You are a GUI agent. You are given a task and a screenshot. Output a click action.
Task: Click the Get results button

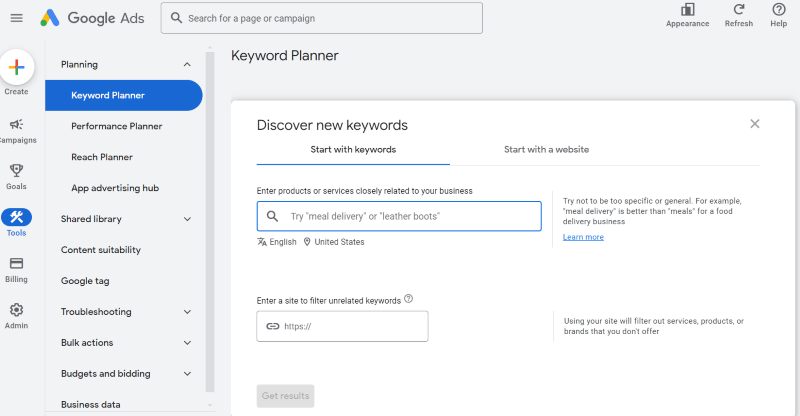pos(285,396)
